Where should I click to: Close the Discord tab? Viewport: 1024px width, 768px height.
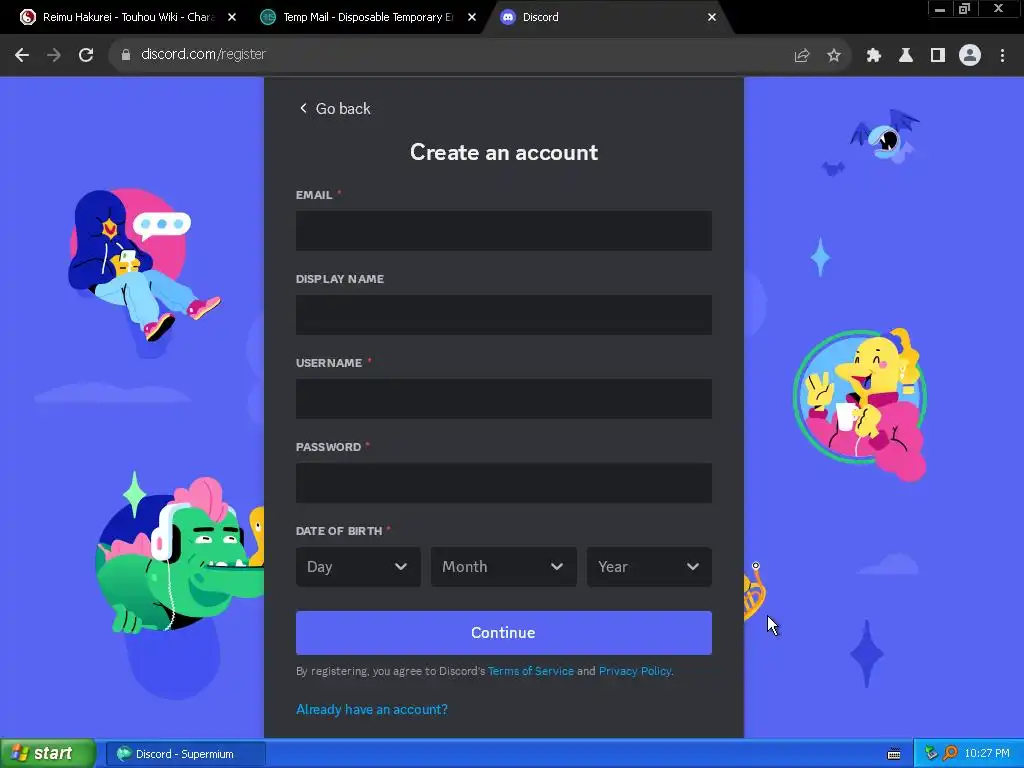pos(711,17)
